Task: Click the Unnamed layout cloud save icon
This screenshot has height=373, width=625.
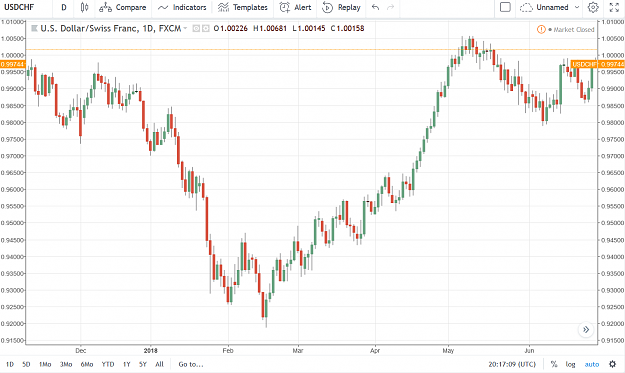Action: click(526, 7)
